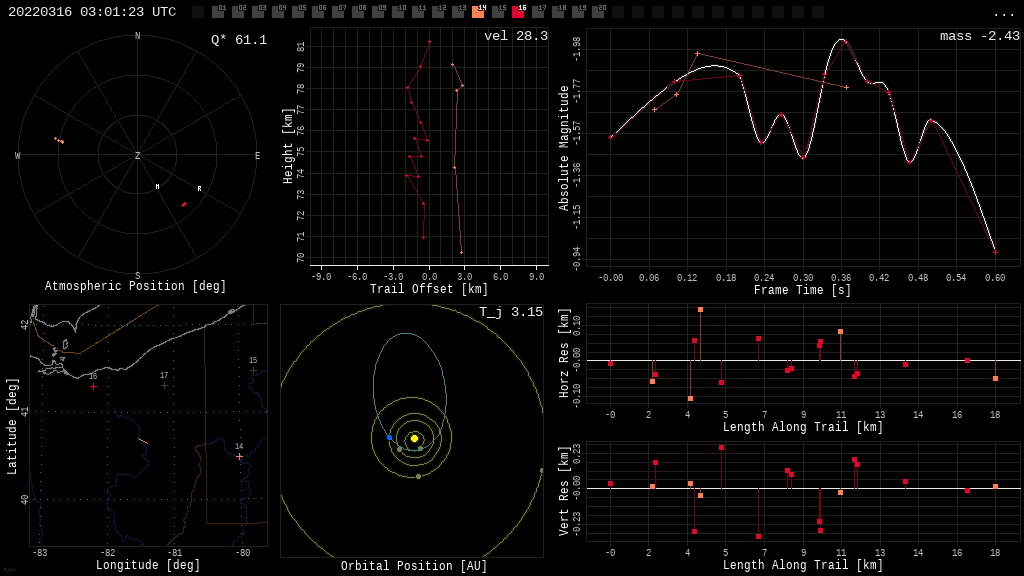
Task: Select station square 08 in top strip
Action: point(358,12)
